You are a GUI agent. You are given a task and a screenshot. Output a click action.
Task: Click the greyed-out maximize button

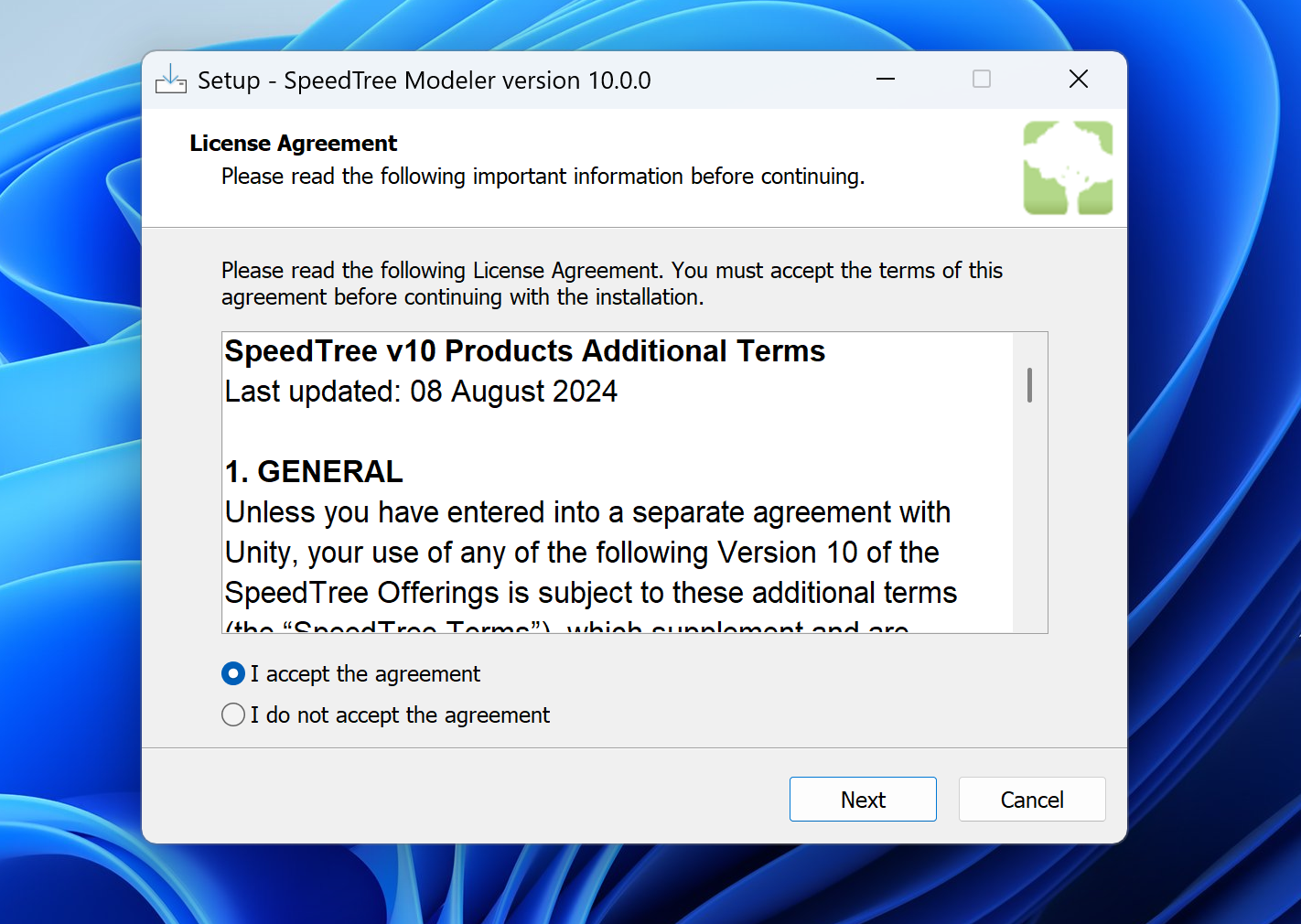coord(982,80)
